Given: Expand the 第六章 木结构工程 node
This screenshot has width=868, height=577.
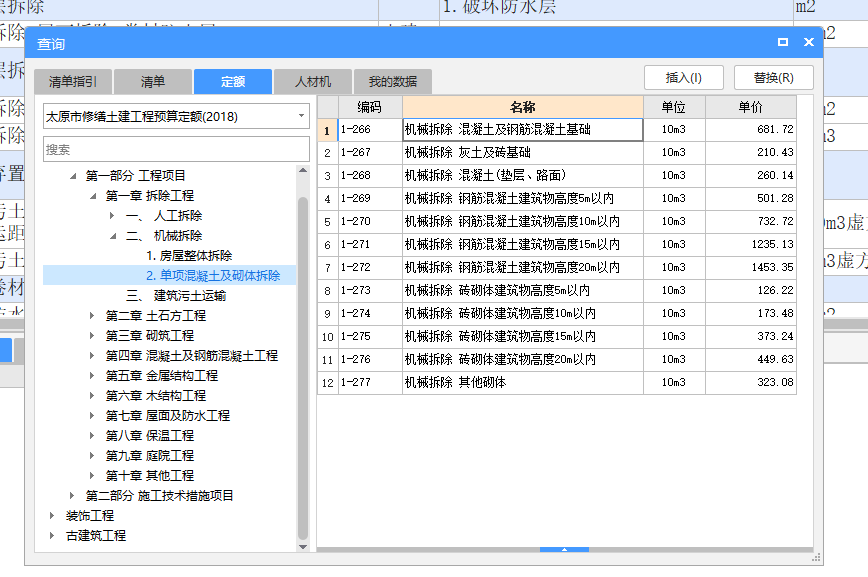Looking at the screenshot, I should point(92,395).
